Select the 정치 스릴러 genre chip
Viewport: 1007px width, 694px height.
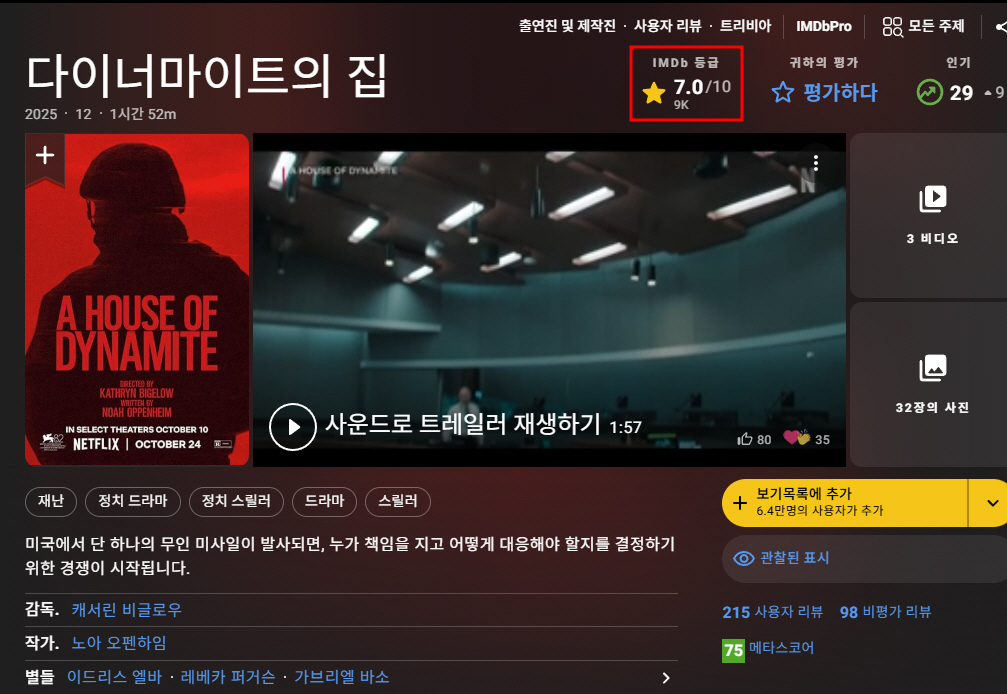237,502
